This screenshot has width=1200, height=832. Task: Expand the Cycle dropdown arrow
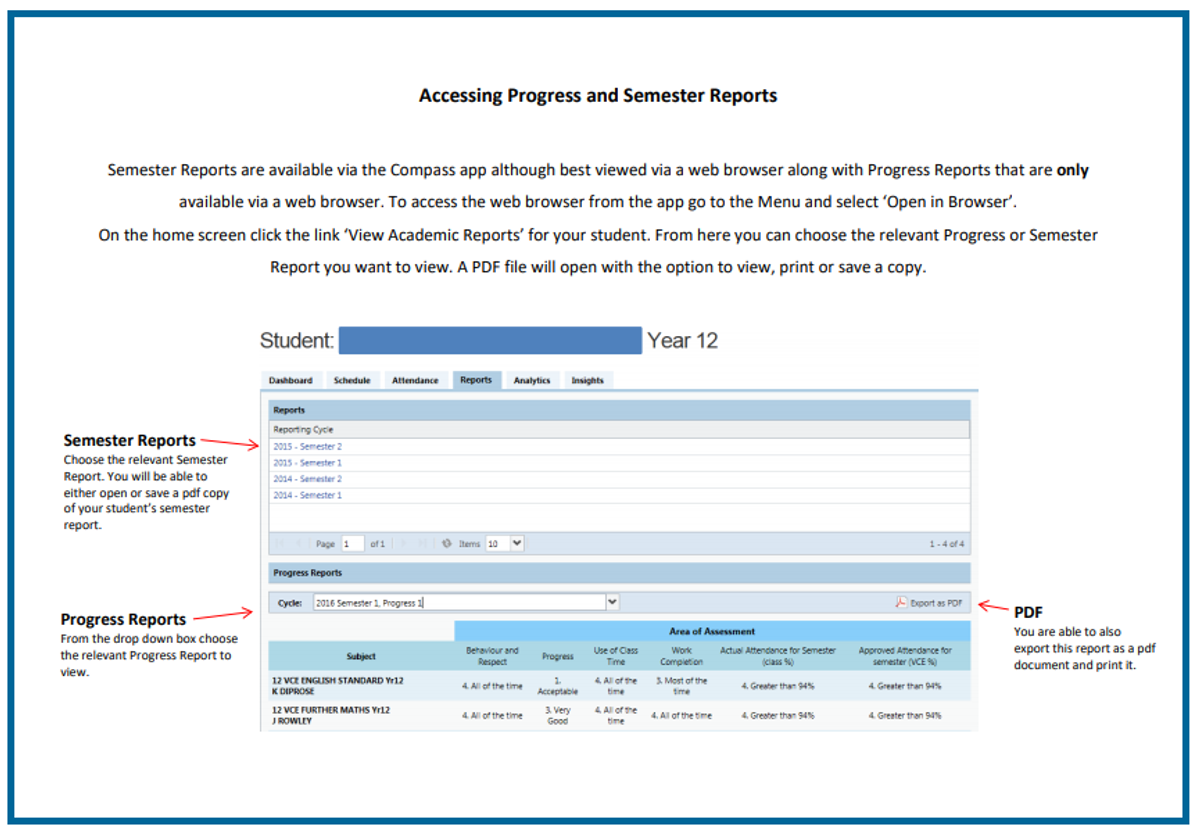click(x=613, y=602)
